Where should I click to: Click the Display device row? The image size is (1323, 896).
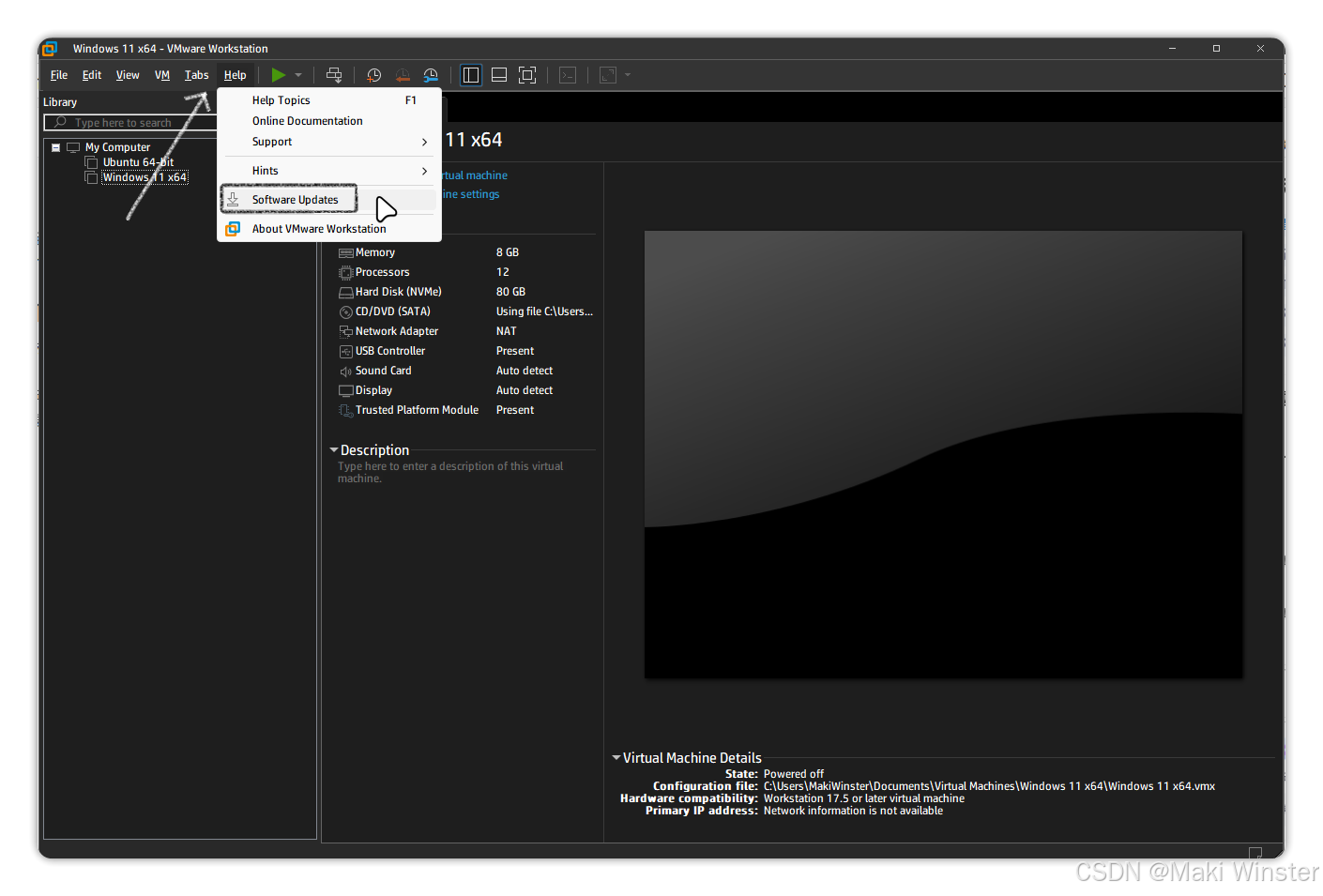click(466, 390)
